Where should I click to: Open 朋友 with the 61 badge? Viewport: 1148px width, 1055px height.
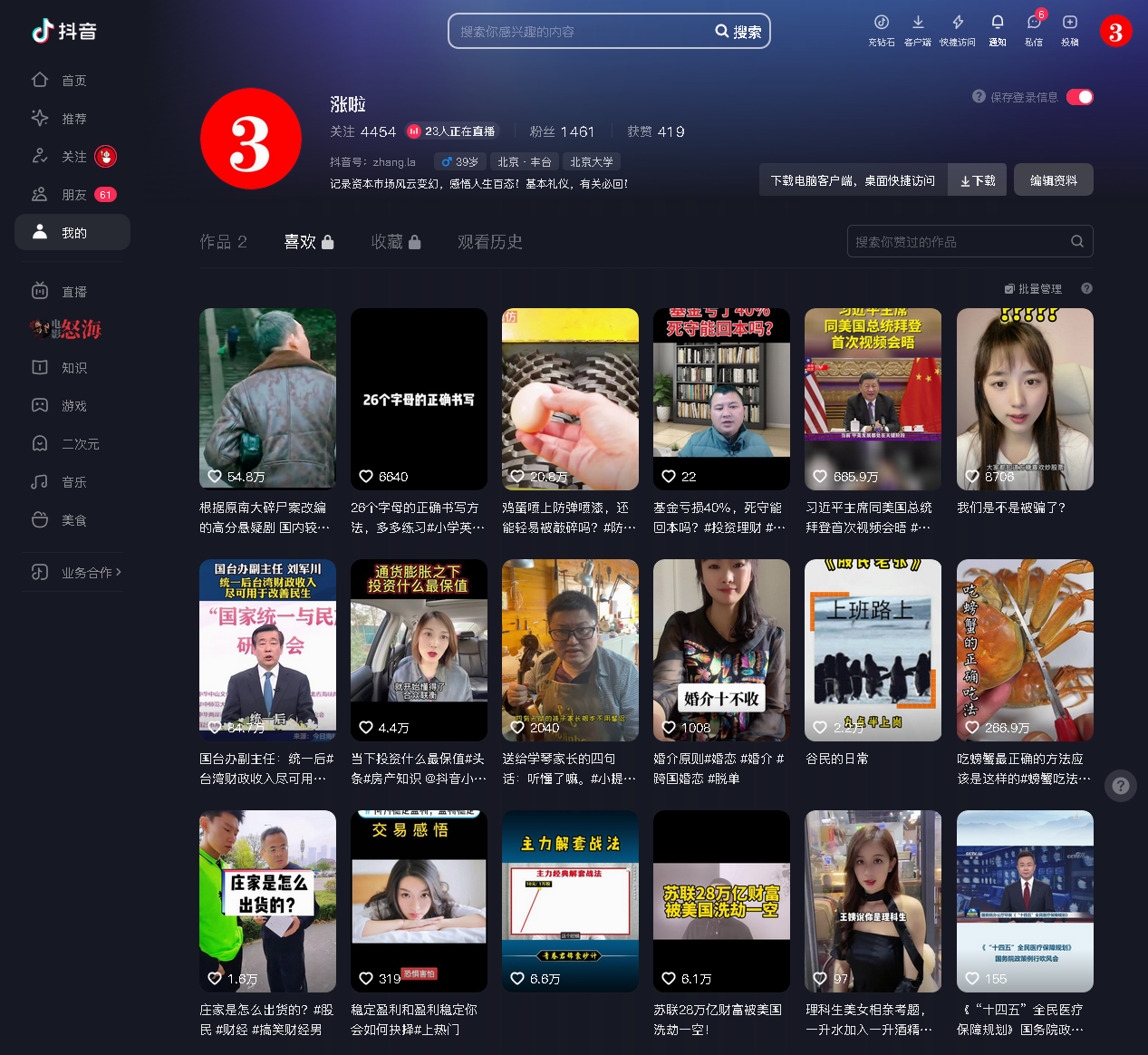(x=72, y=193)
